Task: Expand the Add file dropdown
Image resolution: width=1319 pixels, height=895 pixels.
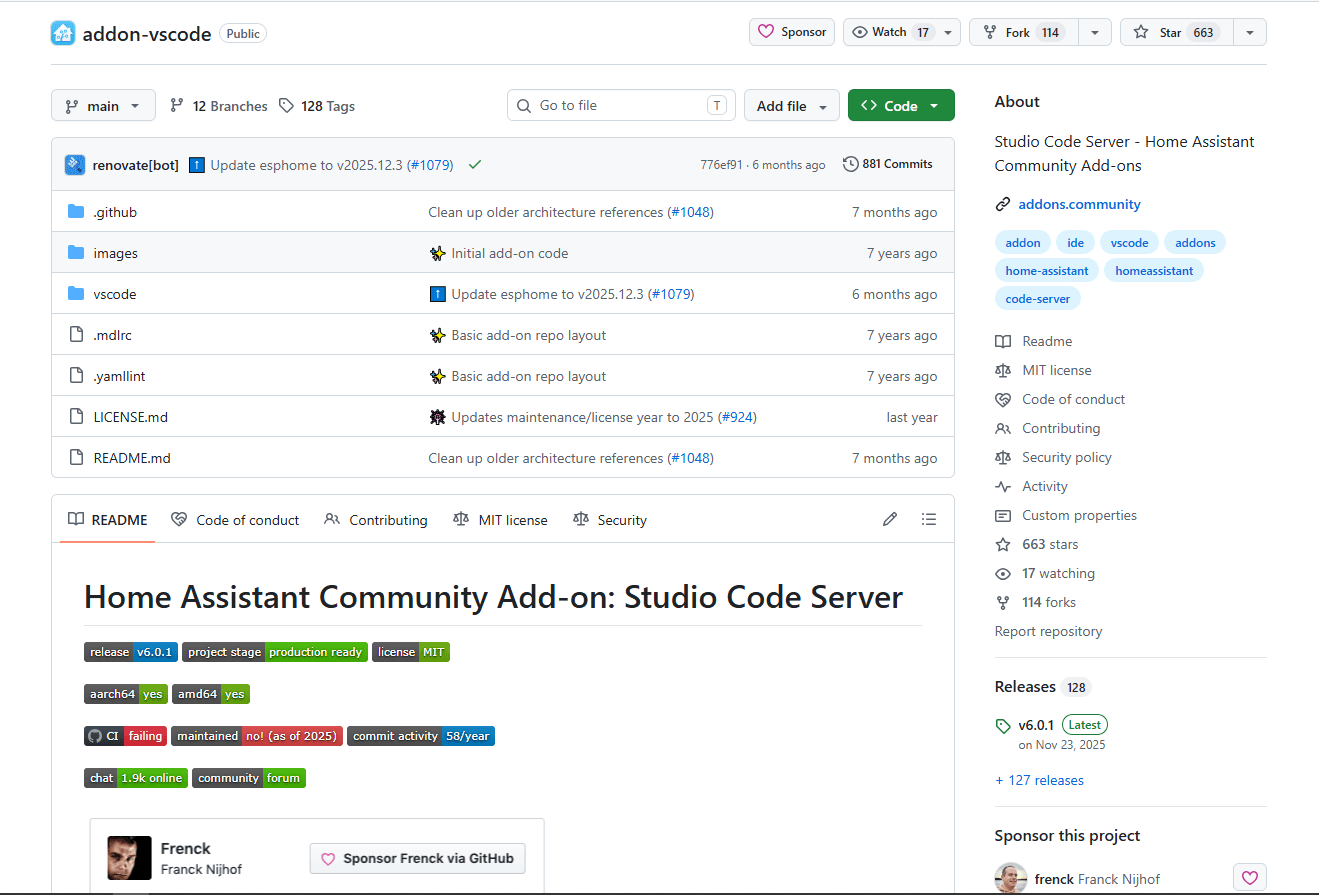Action: pos(791,105)
